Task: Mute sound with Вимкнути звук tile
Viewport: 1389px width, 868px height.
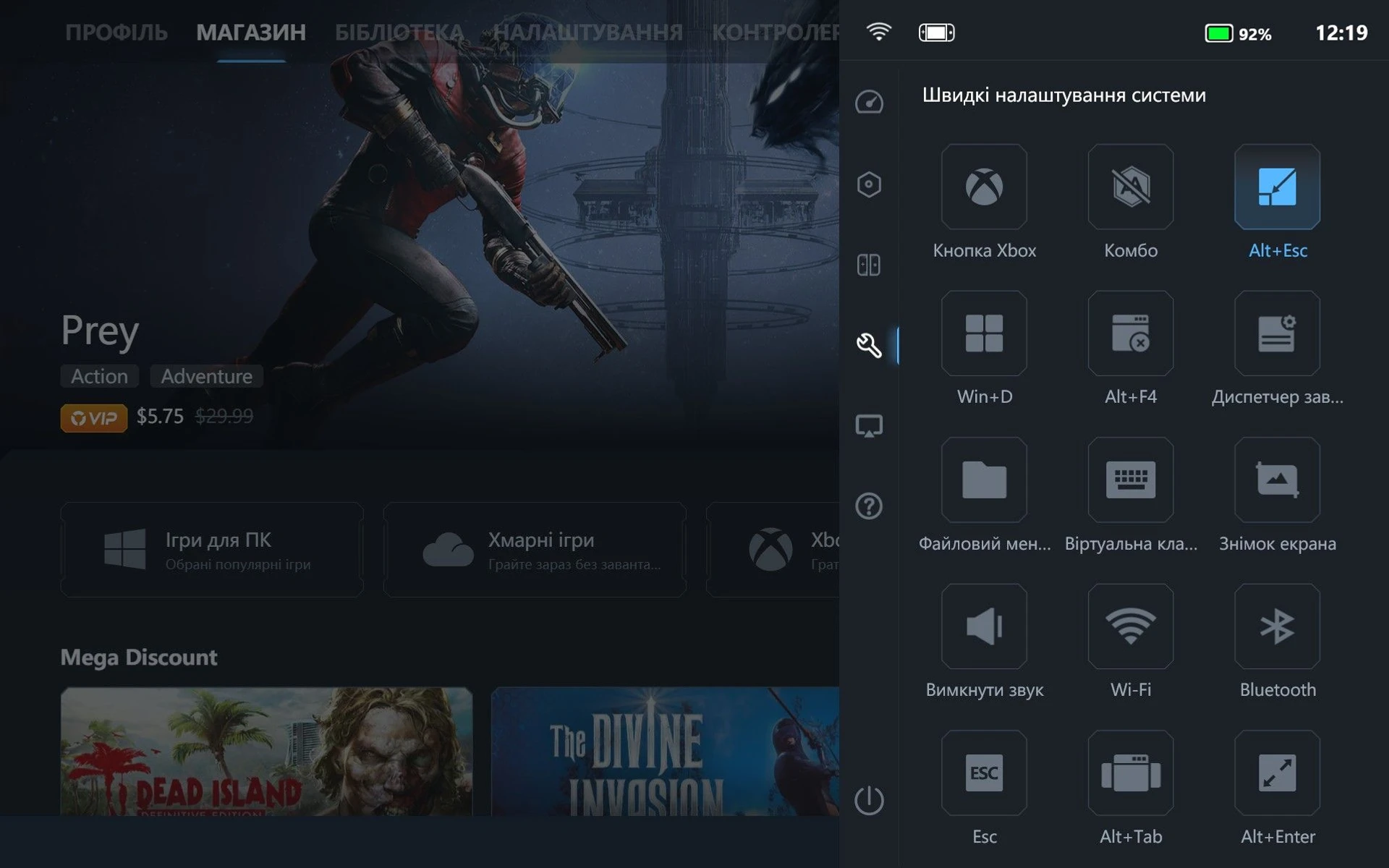Action: tap(984, 626)
